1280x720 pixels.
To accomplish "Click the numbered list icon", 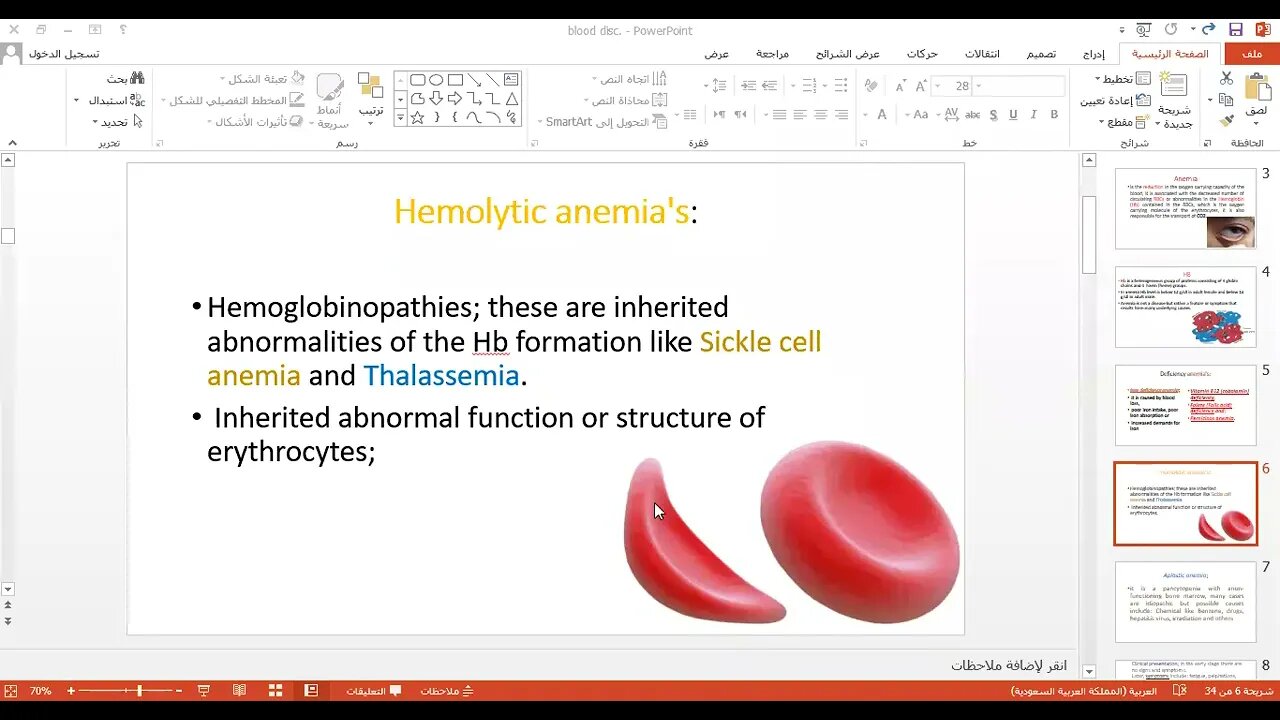I will coord(810,86).
